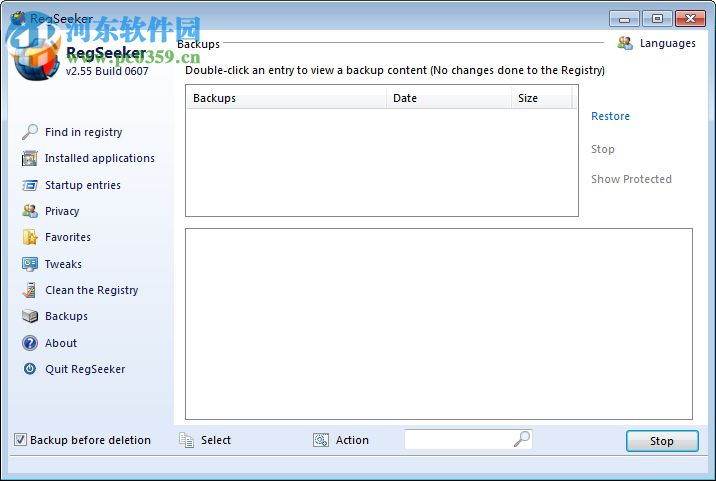716x481 pixels.
Task: Select Backups in the sidebar
Action: pos(66,316)
